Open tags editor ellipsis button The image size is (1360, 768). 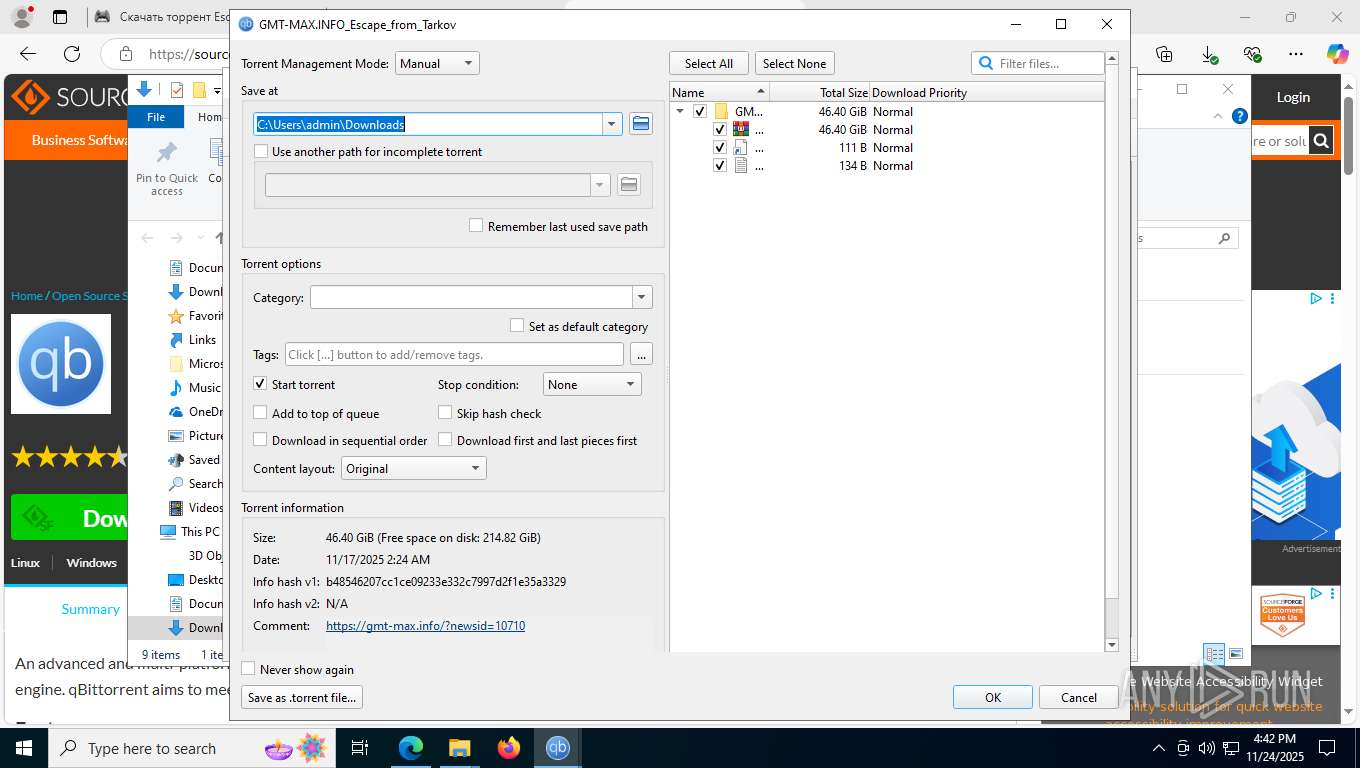click(x=641, y=354)
